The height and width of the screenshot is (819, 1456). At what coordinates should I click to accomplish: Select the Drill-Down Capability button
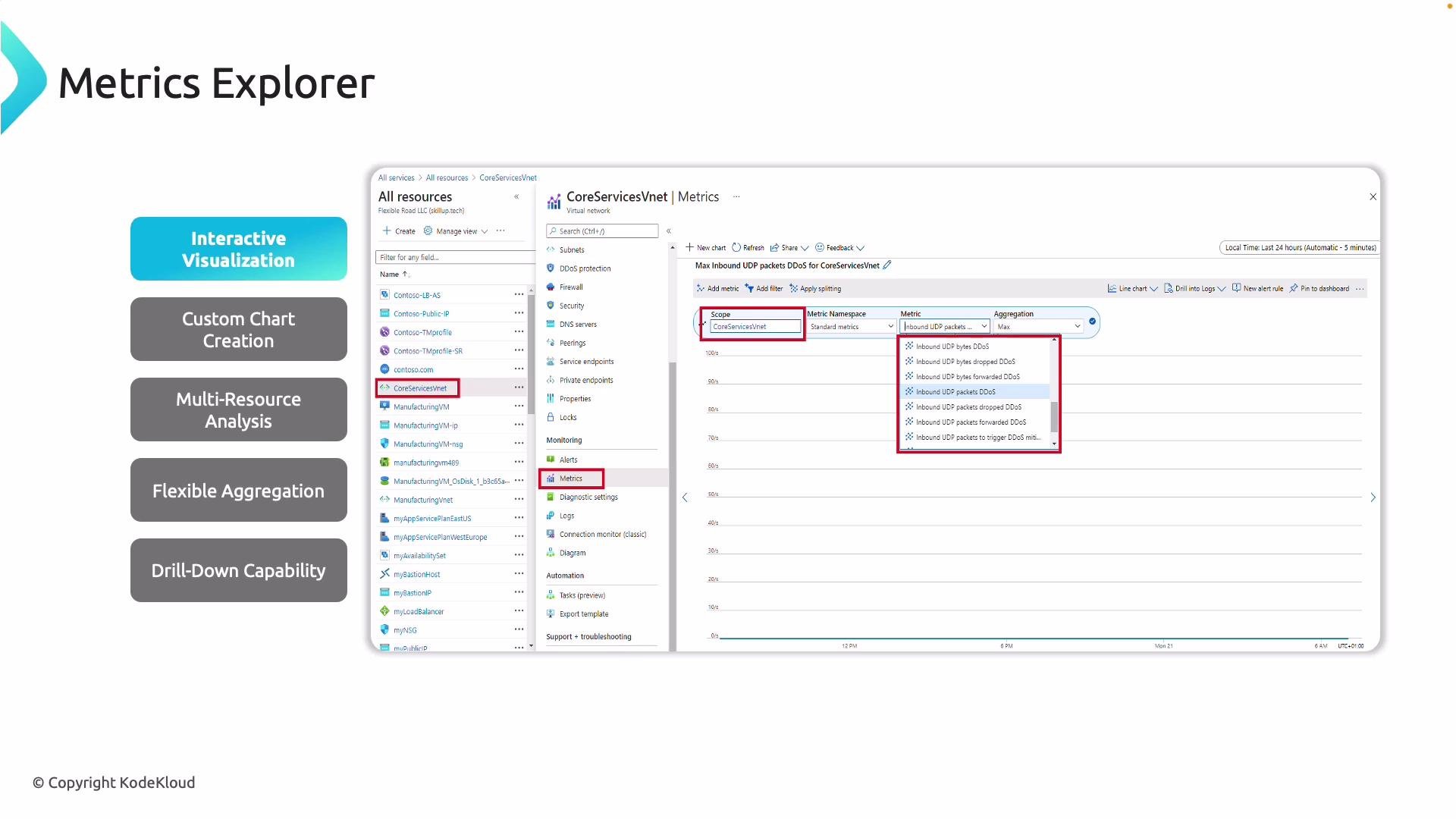click(x=238, y=570)
